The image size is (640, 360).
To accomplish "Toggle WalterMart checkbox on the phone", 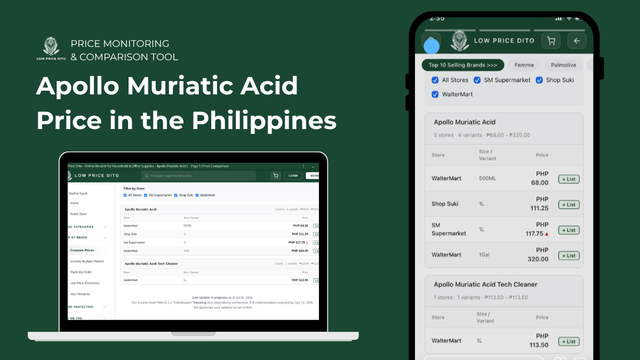I will pos(435,94).
